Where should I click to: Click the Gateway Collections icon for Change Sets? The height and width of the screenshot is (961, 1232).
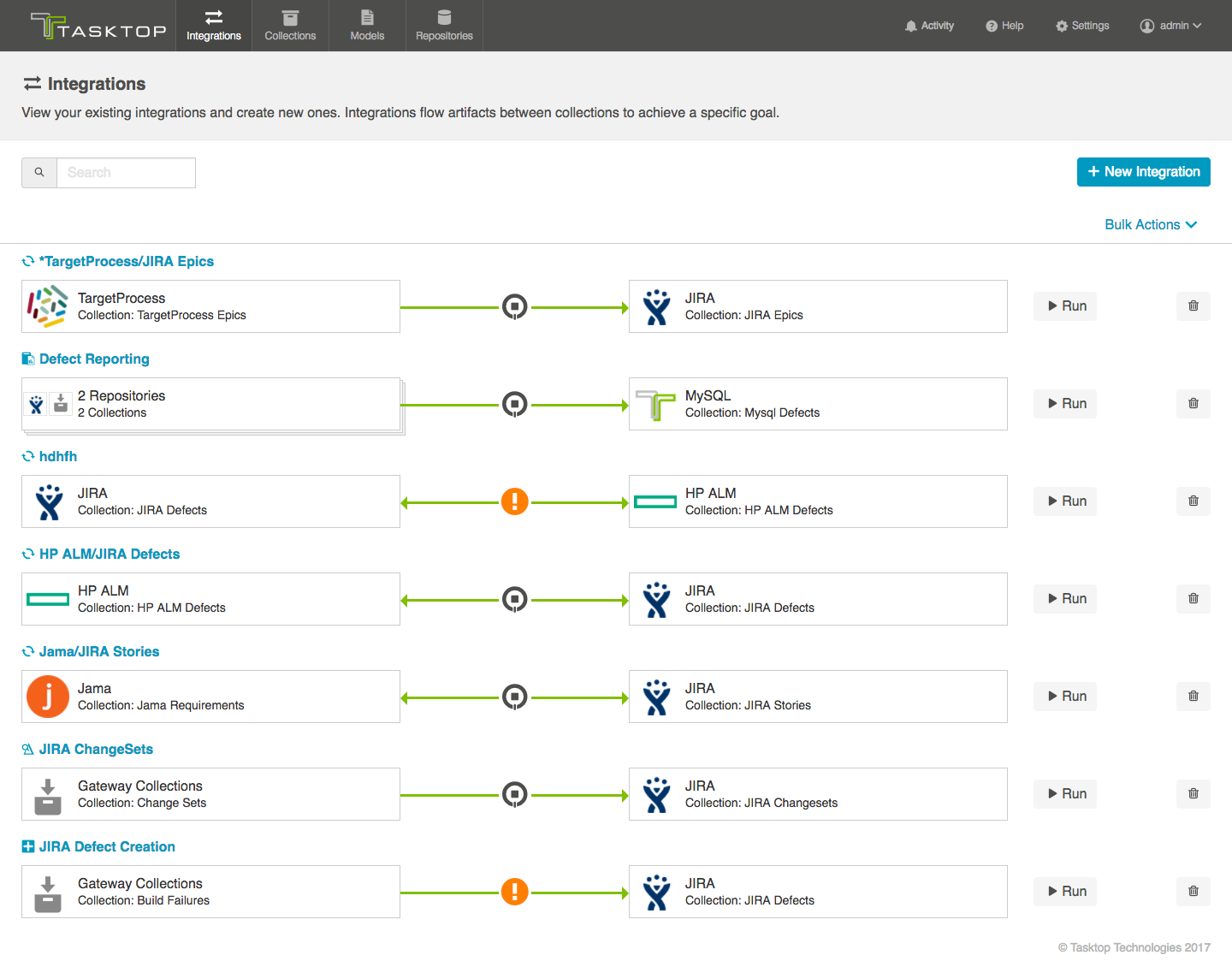(48, 796)
